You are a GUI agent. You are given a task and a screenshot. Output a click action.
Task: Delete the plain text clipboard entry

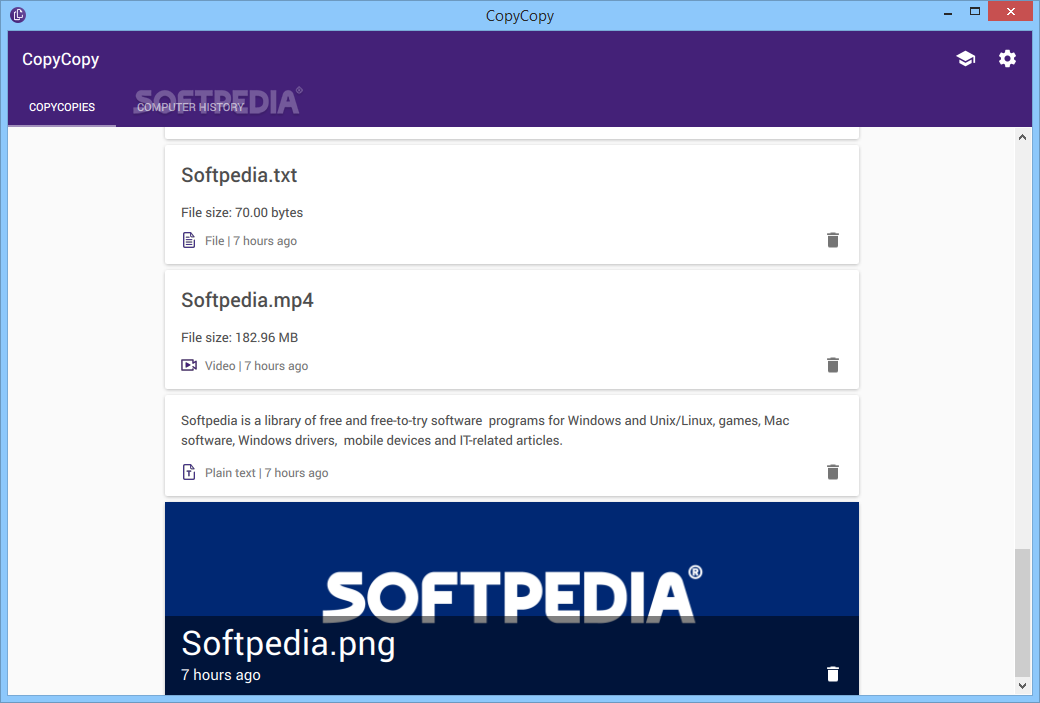pos(832,472)
